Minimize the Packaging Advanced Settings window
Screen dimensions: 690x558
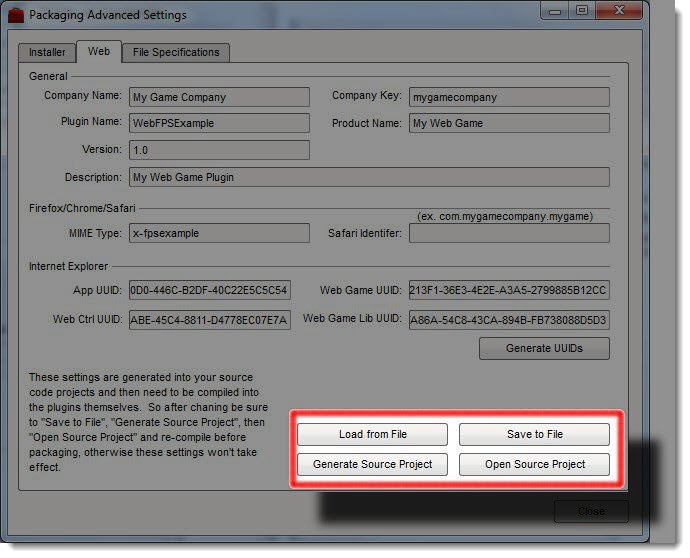coord(554,11)
